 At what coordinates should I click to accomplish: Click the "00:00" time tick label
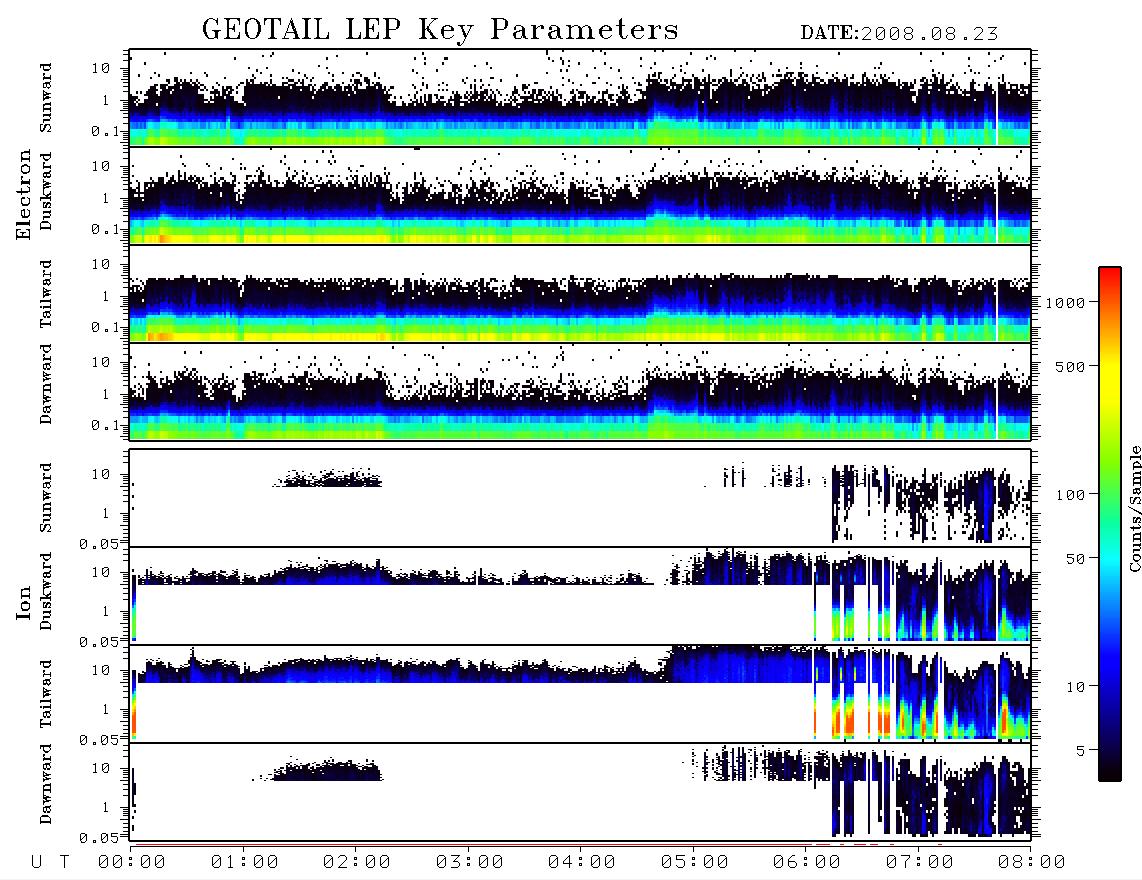[x=132, y=862]
